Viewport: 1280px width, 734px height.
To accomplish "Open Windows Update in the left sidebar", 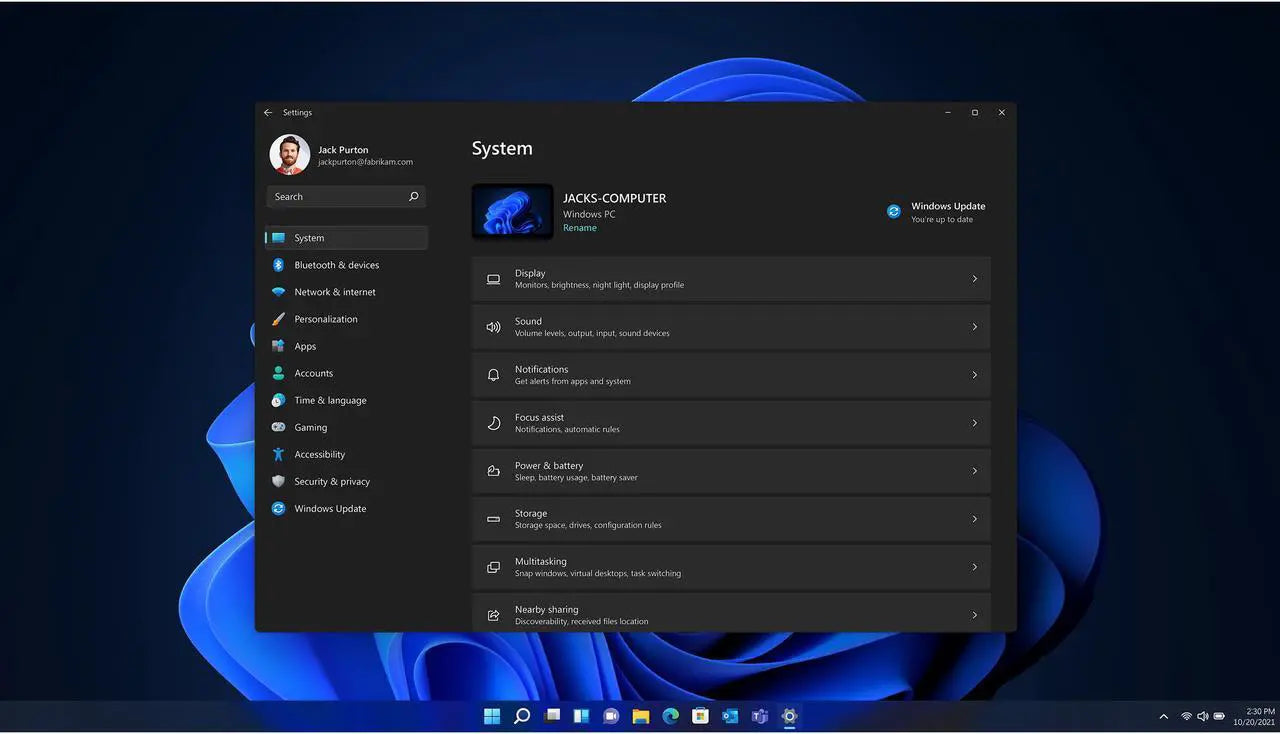I will coord(346,508).
